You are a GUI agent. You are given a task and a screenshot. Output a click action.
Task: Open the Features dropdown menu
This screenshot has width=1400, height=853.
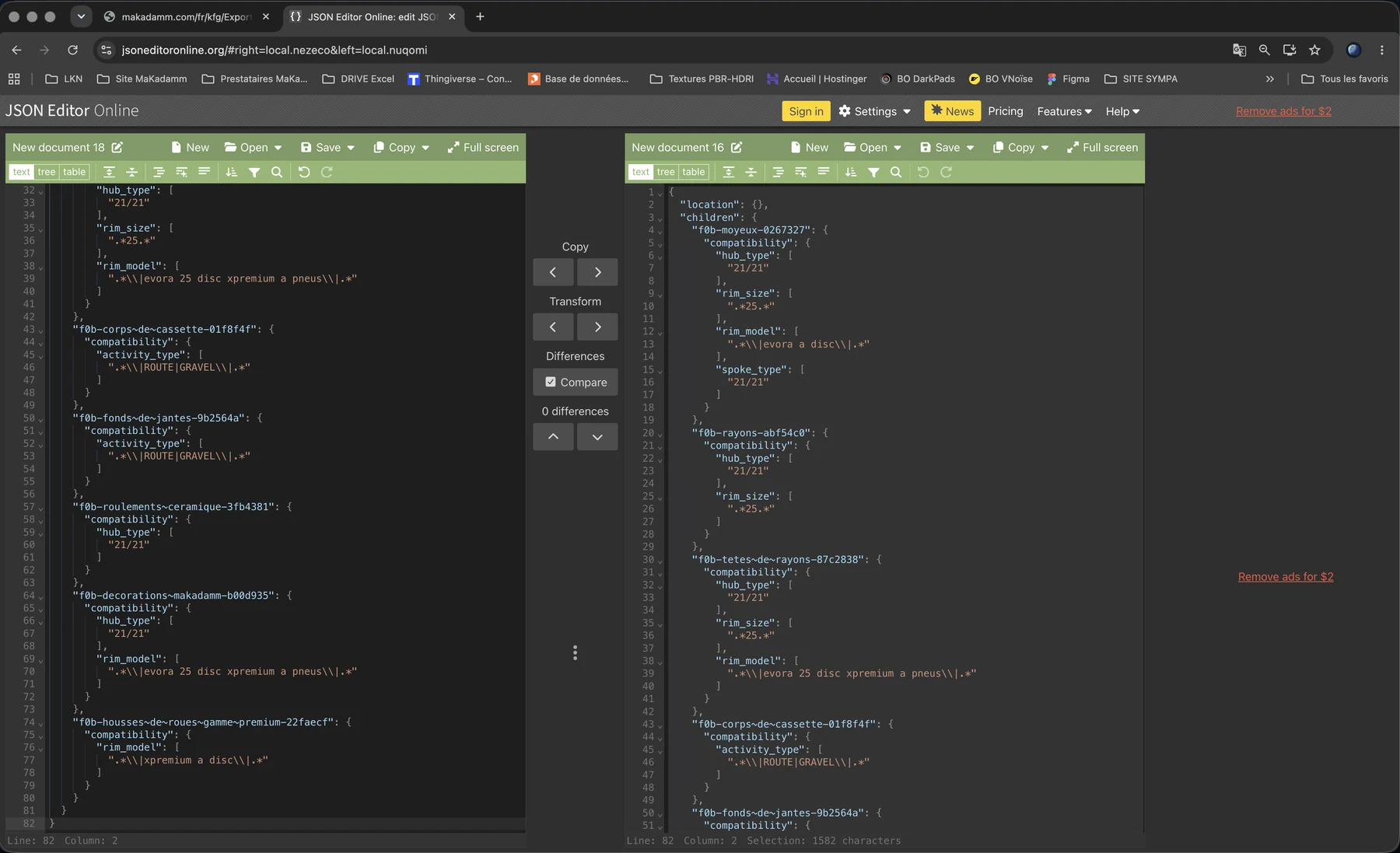coord(1064,111)
